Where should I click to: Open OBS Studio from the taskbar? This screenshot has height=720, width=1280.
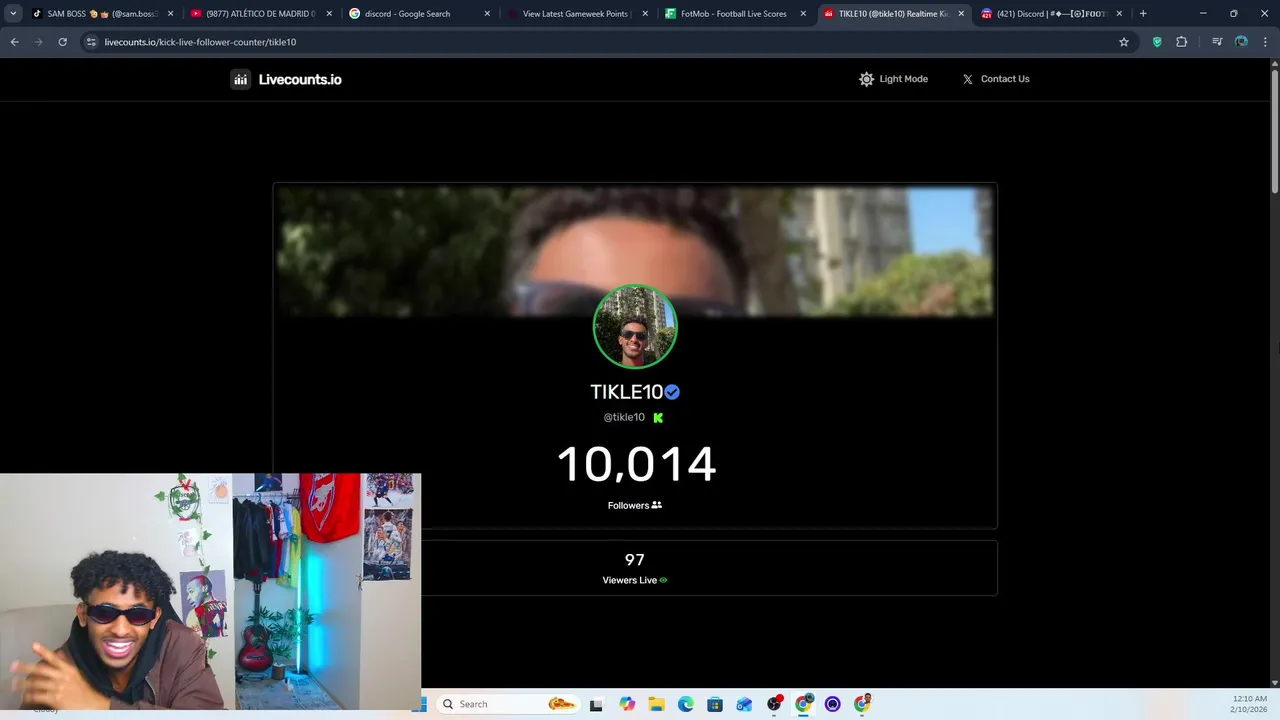774,704
